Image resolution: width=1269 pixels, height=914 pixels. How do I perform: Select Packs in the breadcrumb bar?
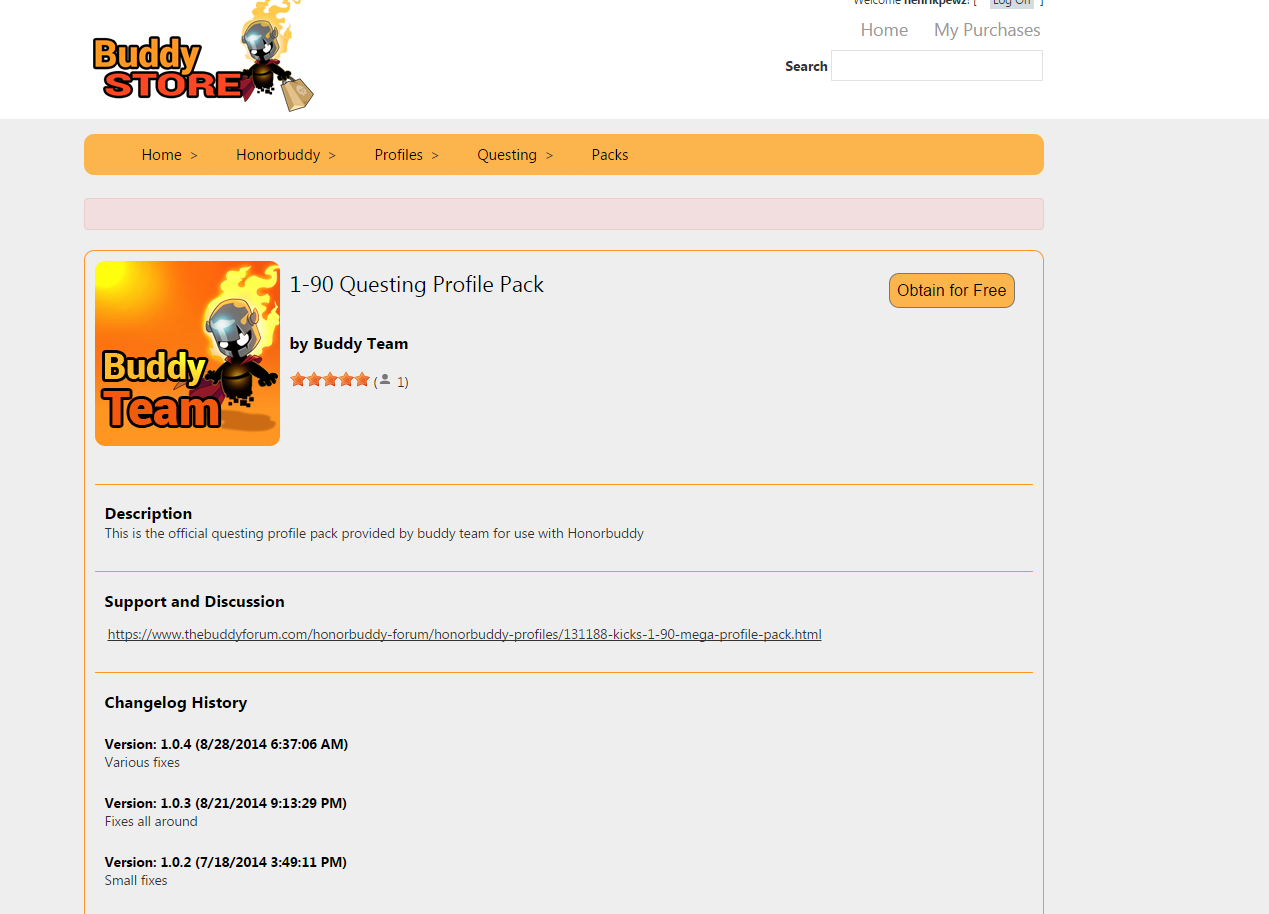pyautogui.click(x=610, y=155)
